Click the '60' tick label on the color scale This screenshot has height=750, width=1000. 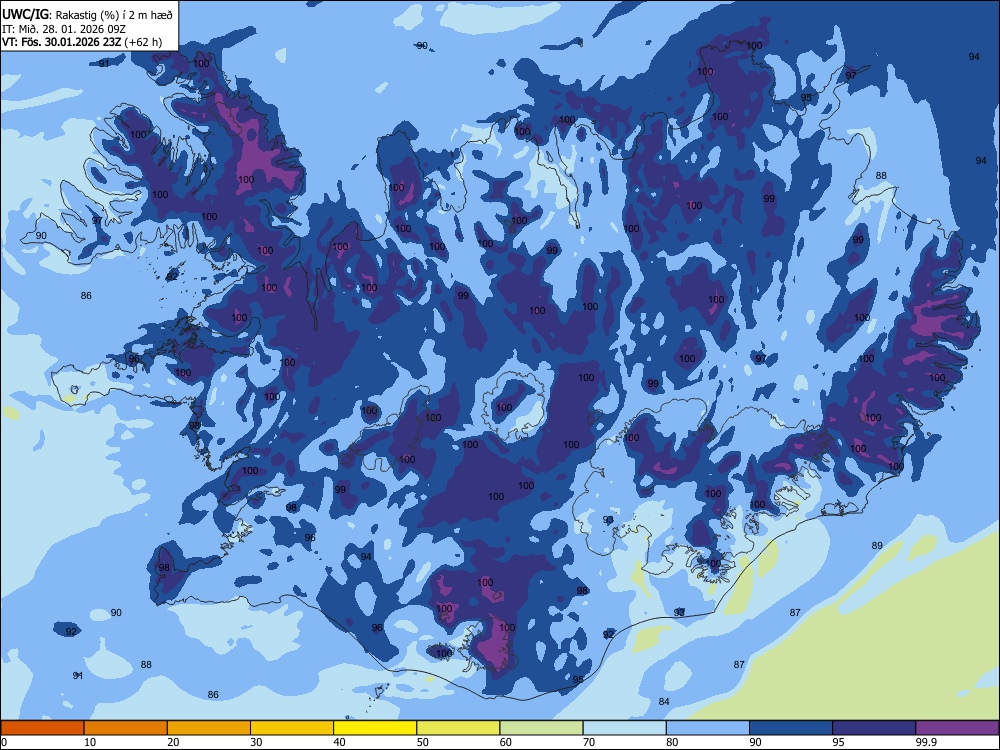(x=506, y=742)
